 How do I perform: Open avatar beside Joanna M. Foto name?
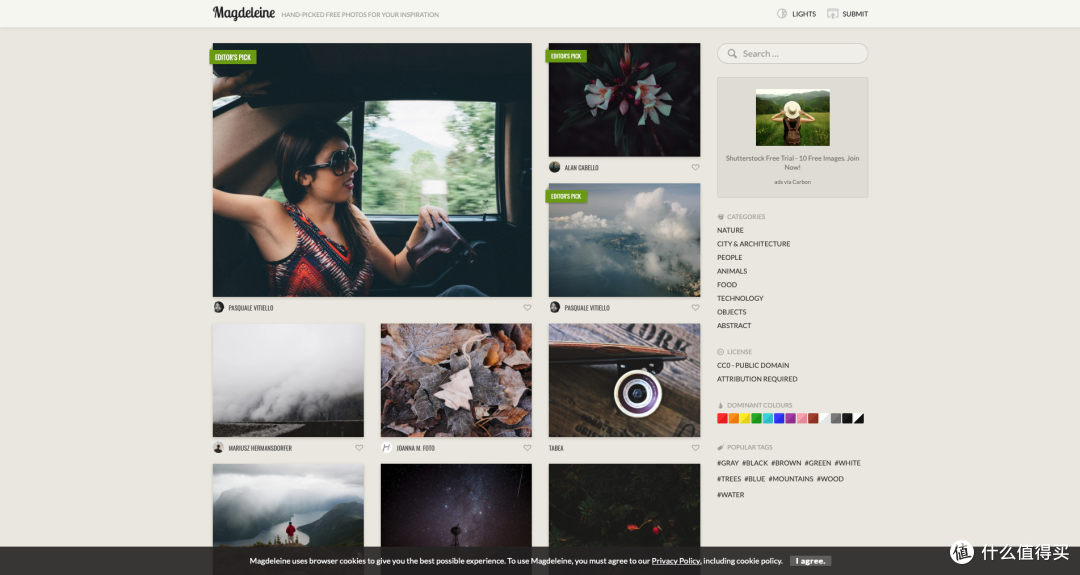pos(386,448)
